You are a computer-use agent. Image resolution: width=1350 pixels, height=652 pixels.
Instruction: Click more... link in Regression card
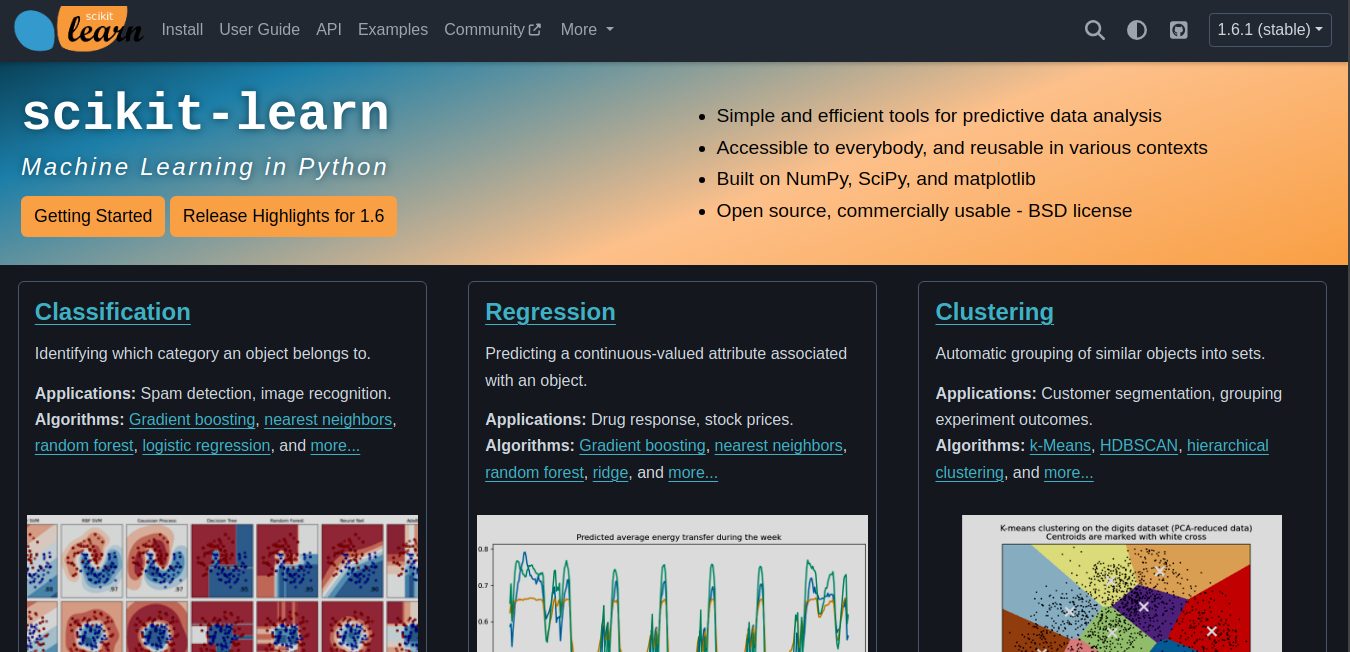[693, 472]
